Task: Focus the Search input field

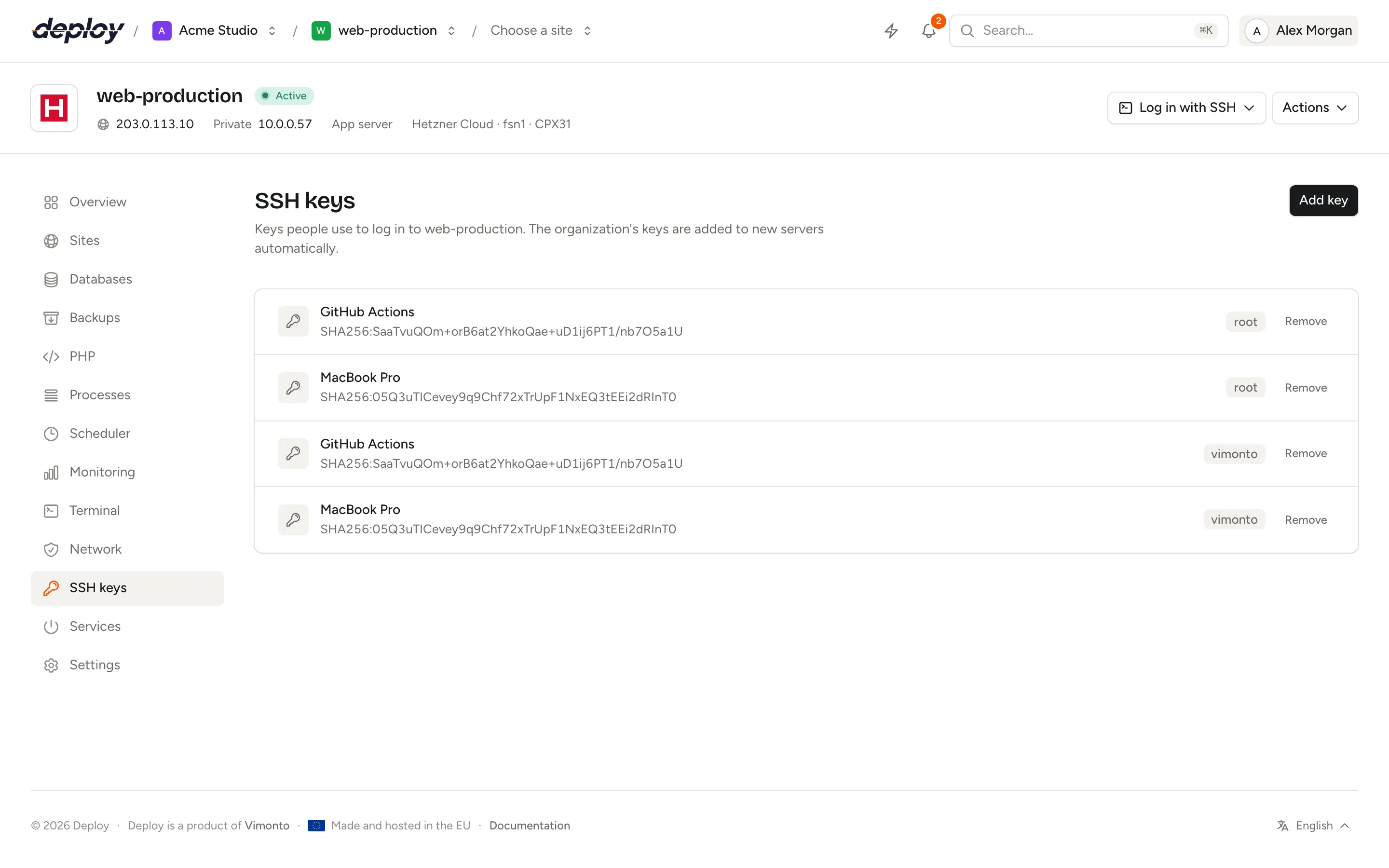Action: point(1088,30)
